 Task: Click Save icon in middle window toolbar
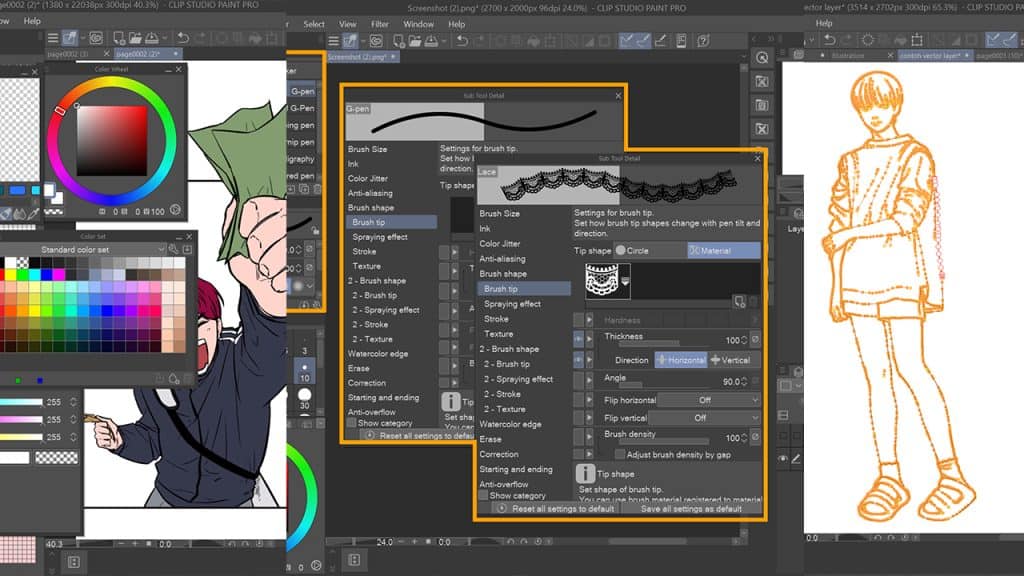pyautogui.click(x=431, y=41)
